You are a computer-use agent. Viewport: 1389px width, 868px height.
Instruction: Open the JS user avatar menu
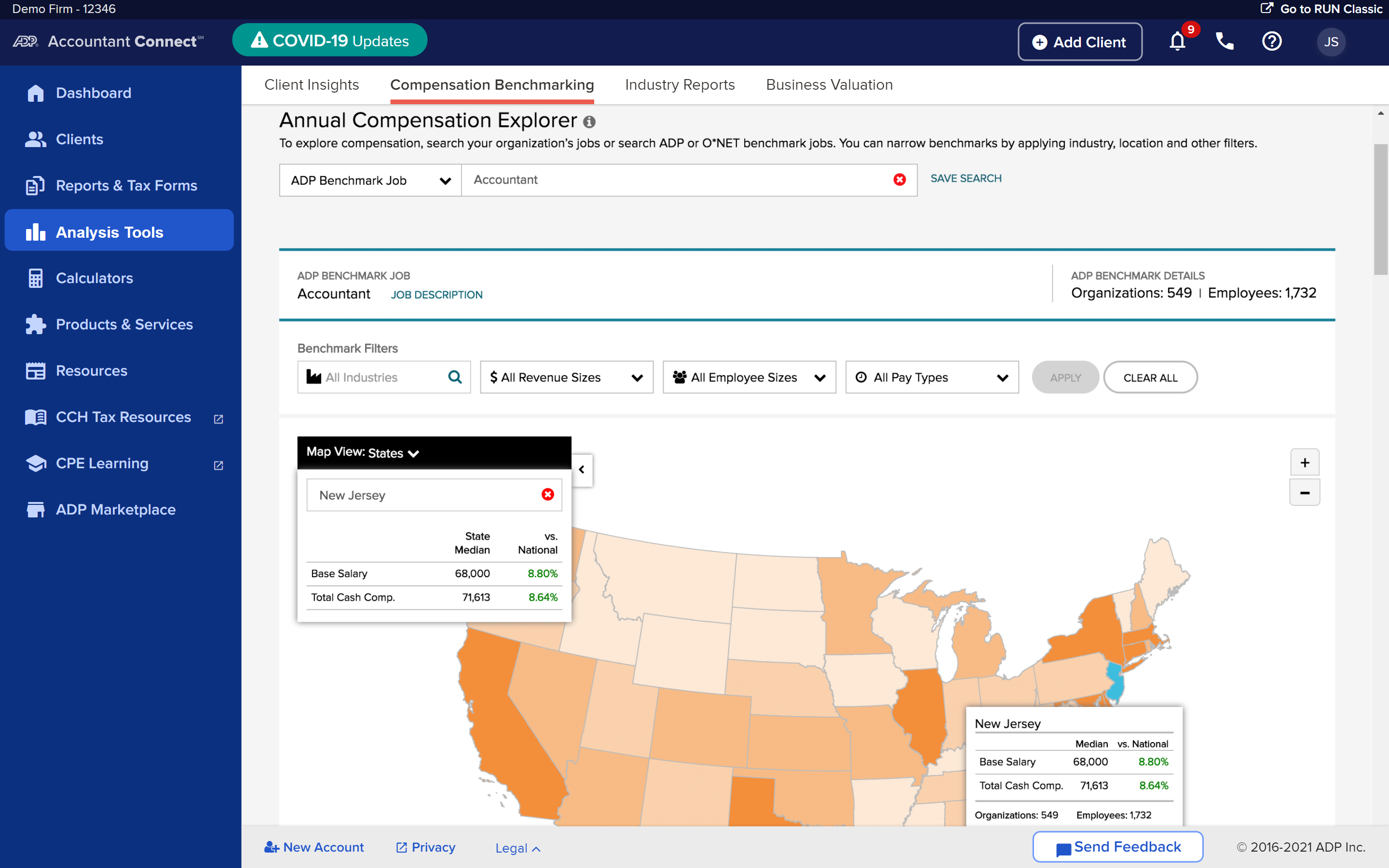point(1331,42)
